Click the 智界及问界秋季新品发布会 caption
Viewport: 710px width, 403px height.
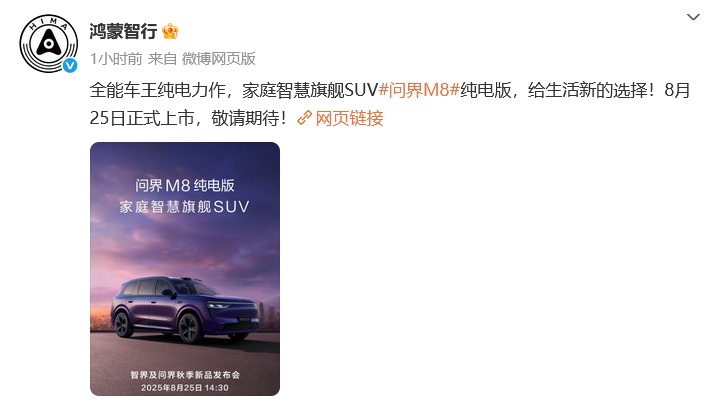click(x=185, y=375)
